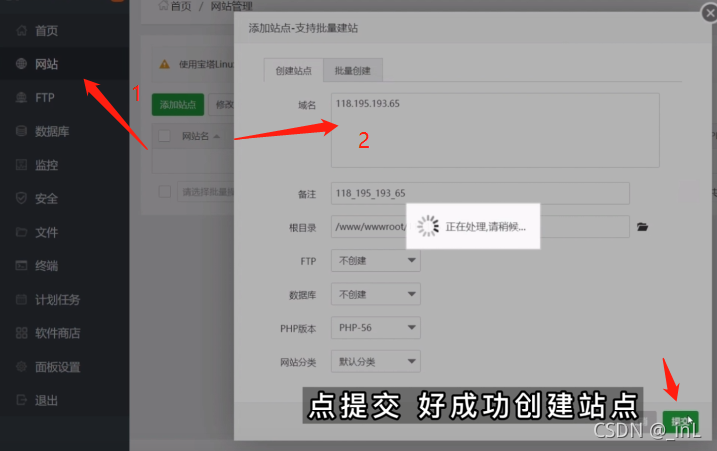Click the 修改 button beside 添加站点
Viewport: 717px width, 451px height.
tap(222, 105)
